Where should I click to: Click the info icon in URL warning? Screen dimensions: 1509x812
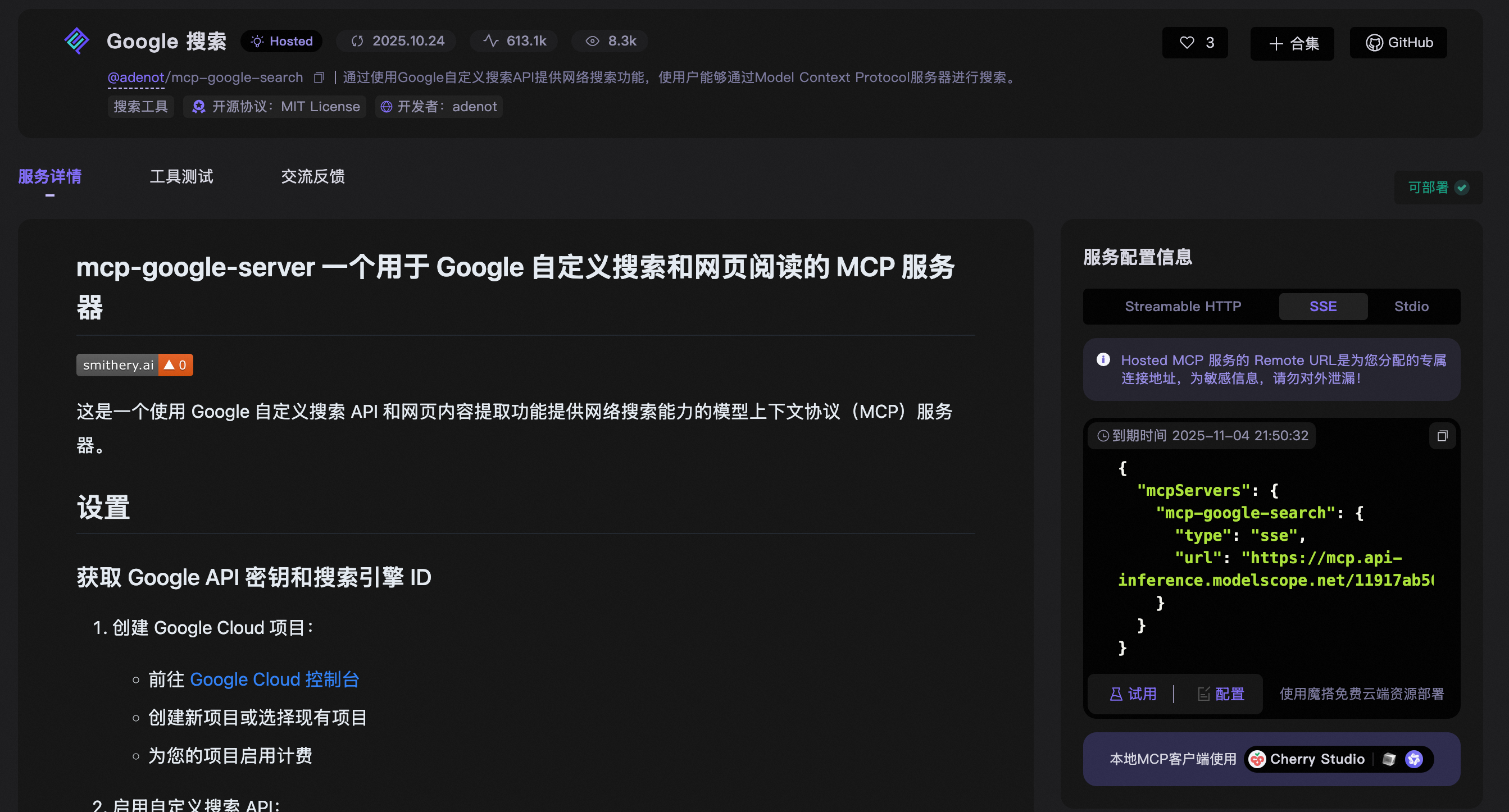pos(1103,359)
